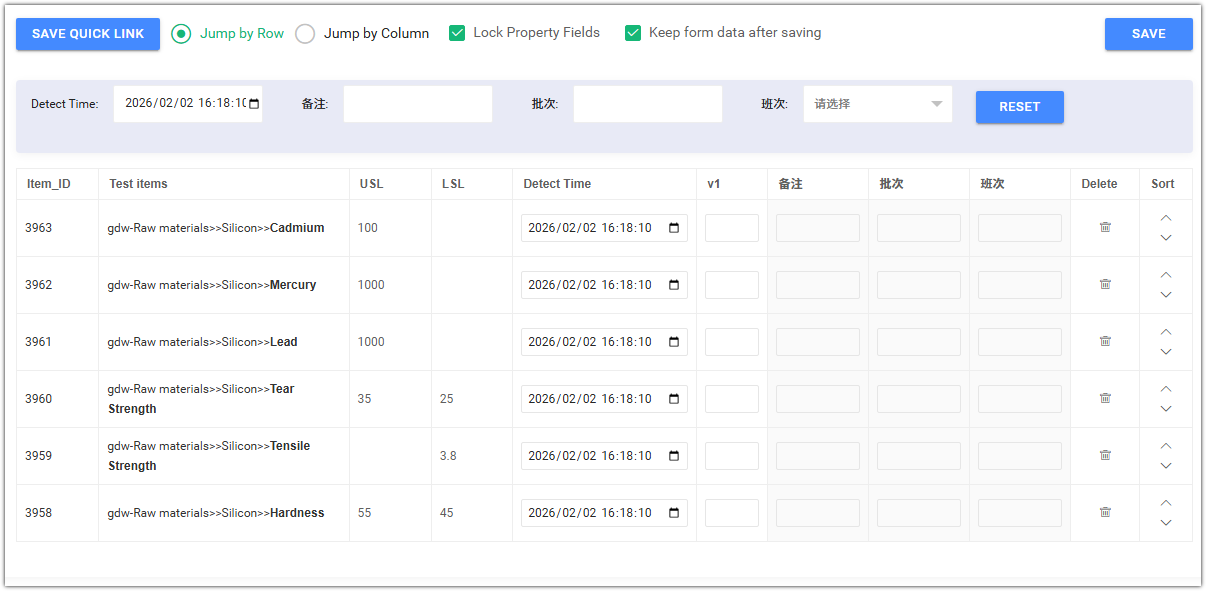Select the Jump by Row radio button

click(181, 32)
